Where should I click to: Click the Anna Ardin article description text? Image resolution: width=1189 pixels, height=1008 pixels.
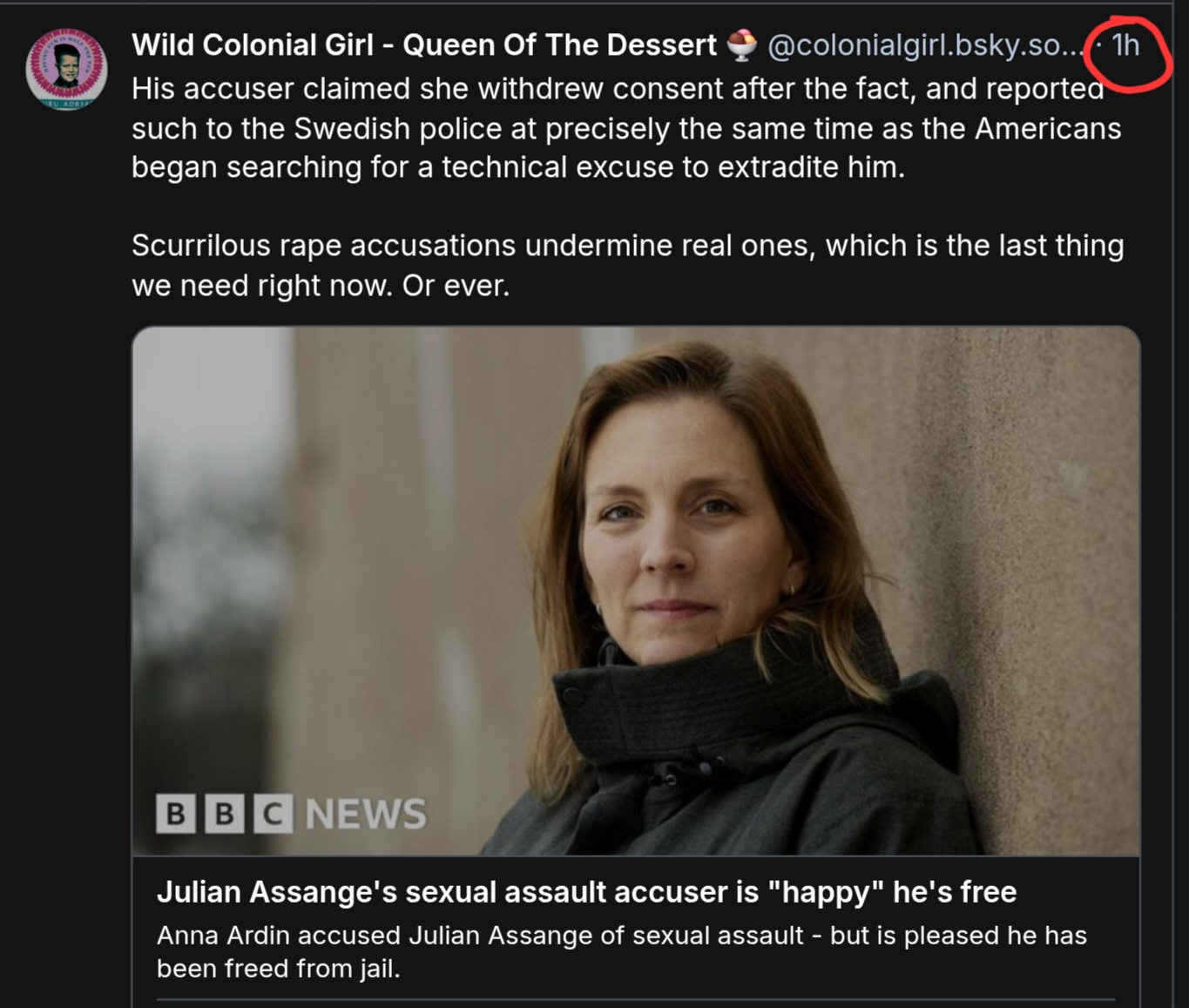click(622, 951)
